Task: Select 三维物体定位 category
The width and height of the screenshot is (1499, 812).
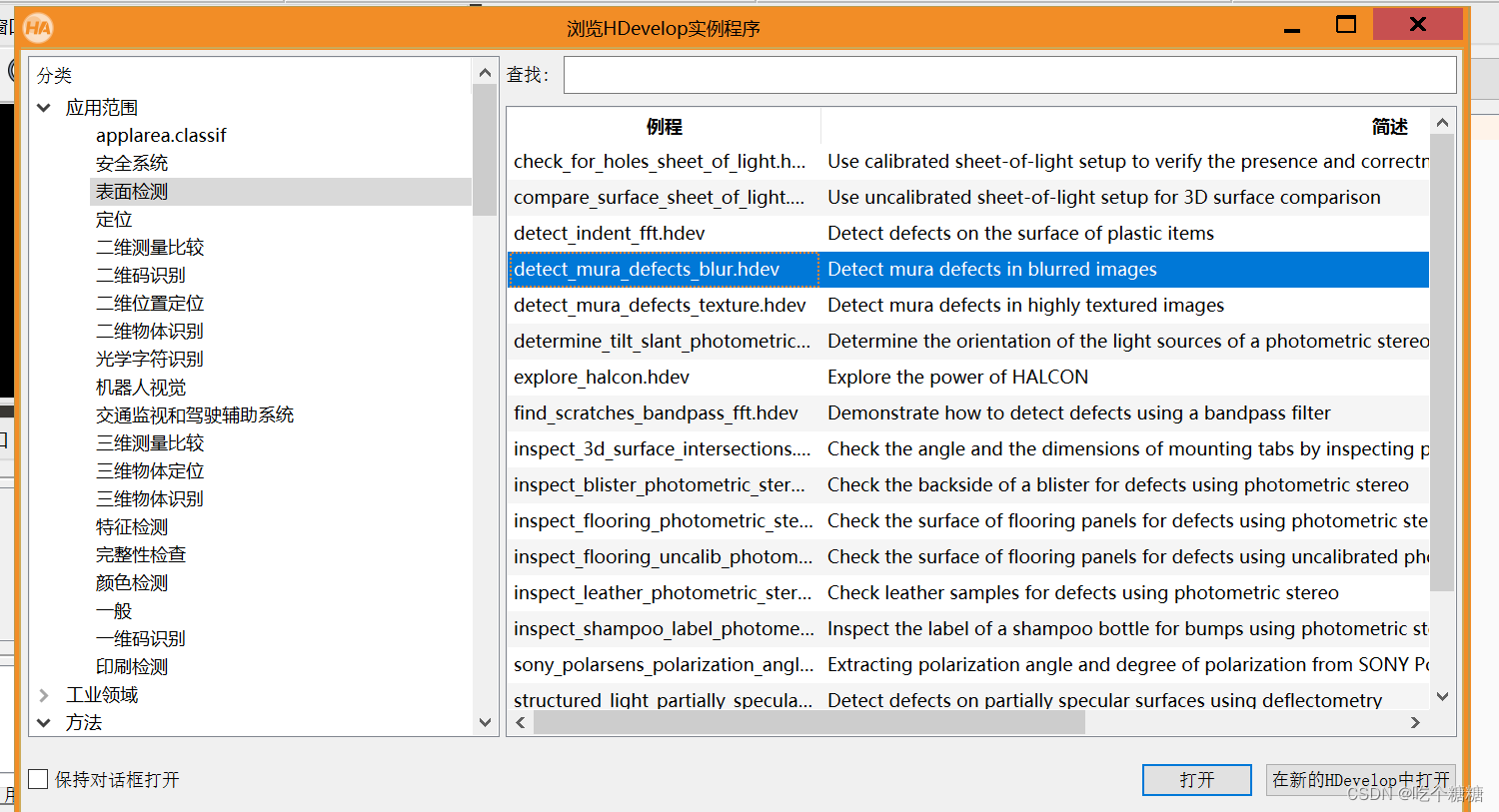Action: pyautogui.click(x=150, y=471)
